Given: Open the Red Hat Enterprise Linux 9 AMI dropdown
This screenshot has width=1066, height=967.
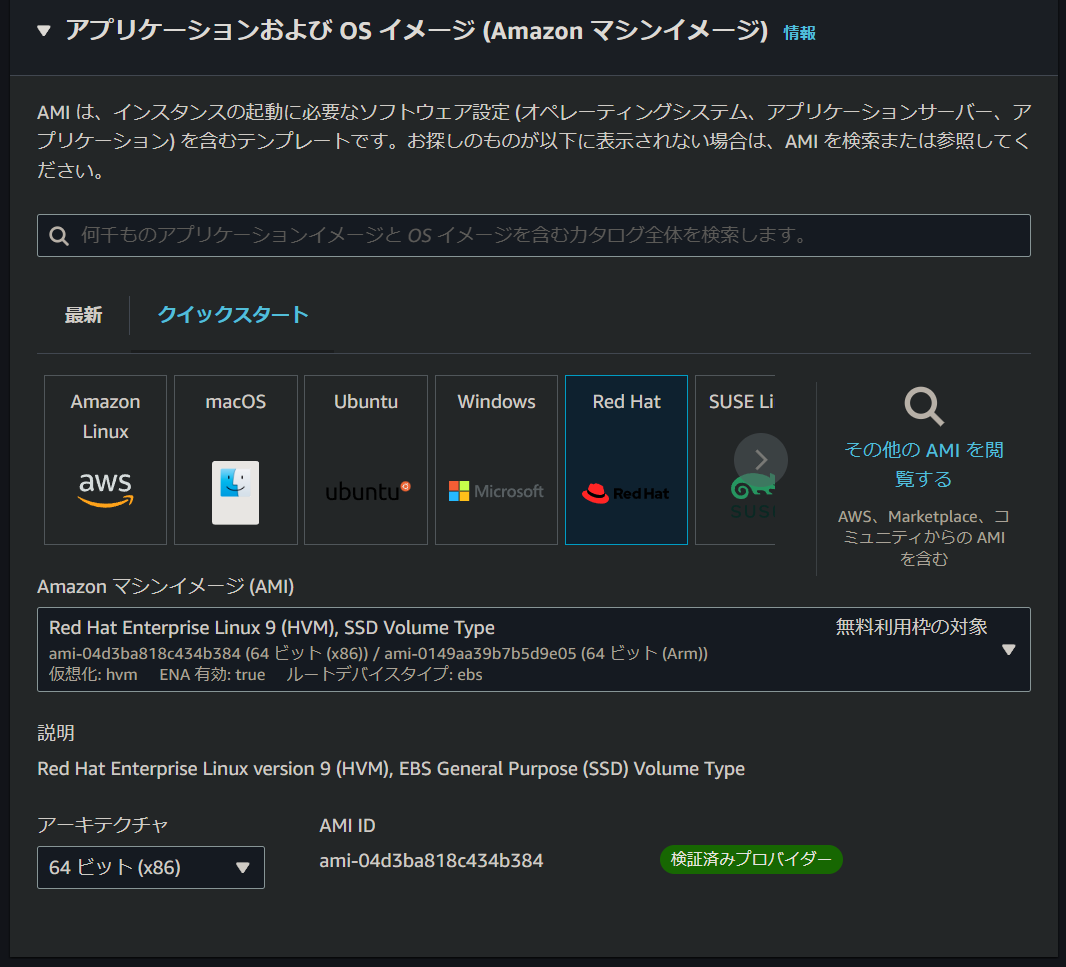Looking at the screenshot, I should tap(534, 649).
